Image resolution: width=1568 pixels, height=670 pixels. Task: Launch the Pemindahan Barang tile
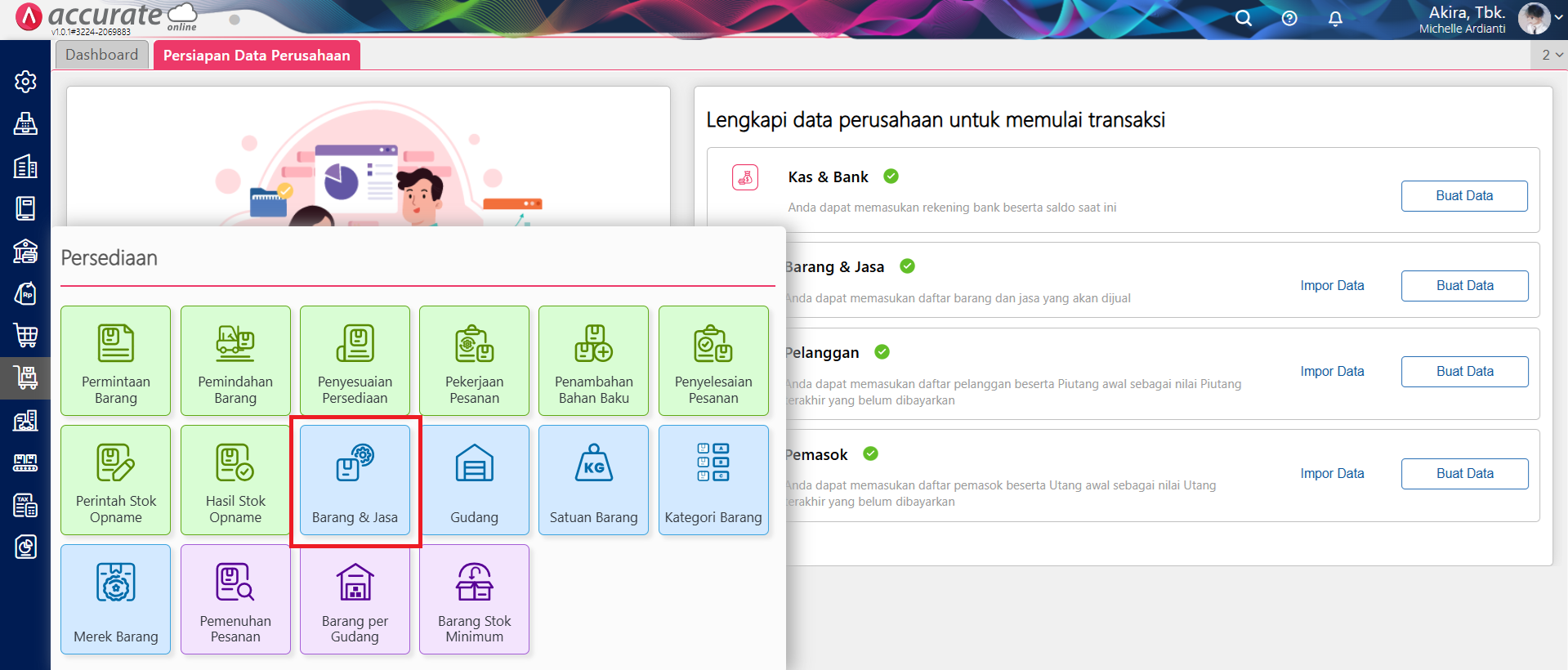[235, 360]
